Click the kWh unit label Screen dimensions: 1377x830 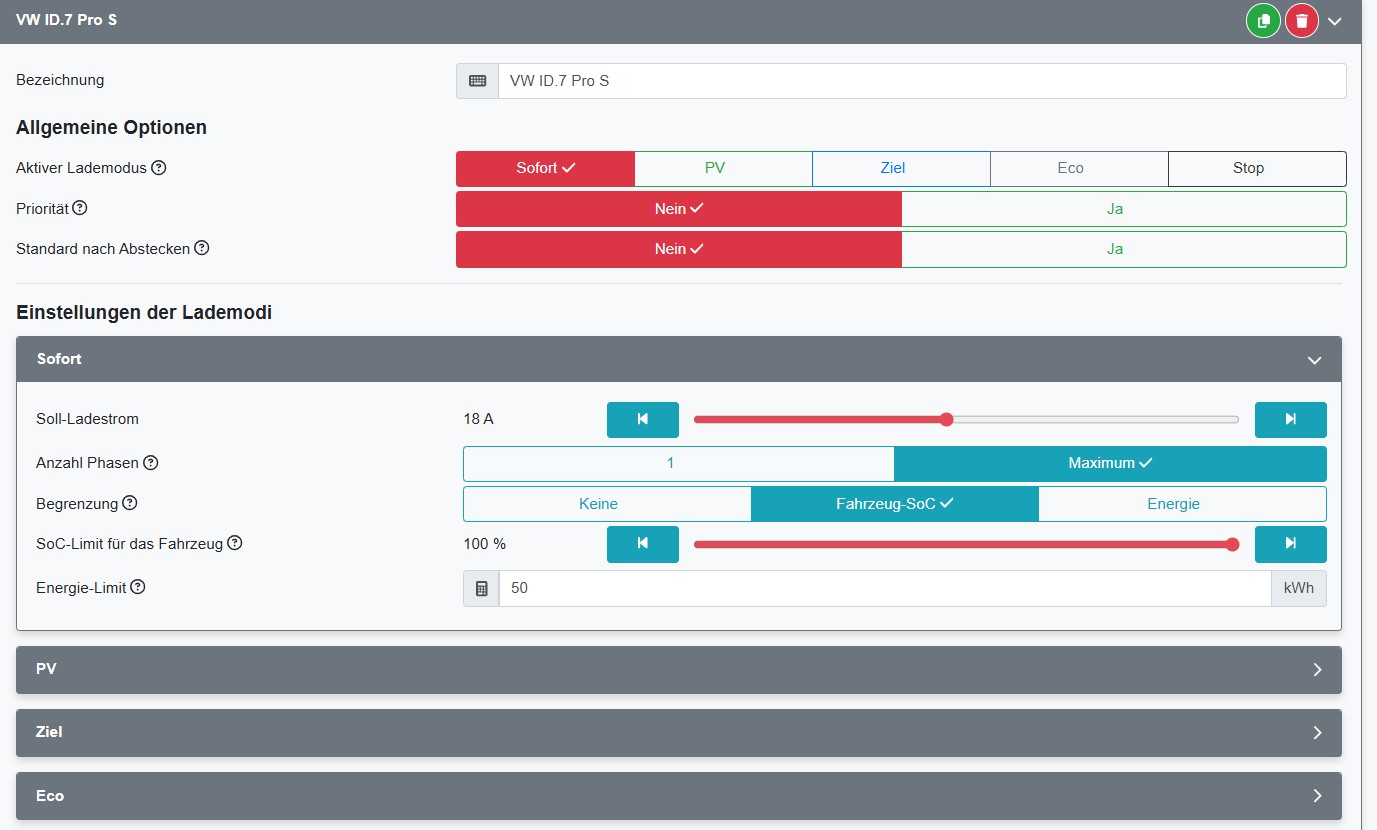(x=1299, y=589)
